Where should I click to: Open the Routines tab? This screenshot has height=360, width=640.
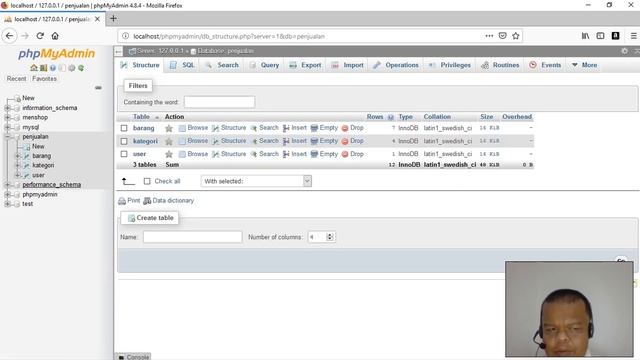pos(500,65)
